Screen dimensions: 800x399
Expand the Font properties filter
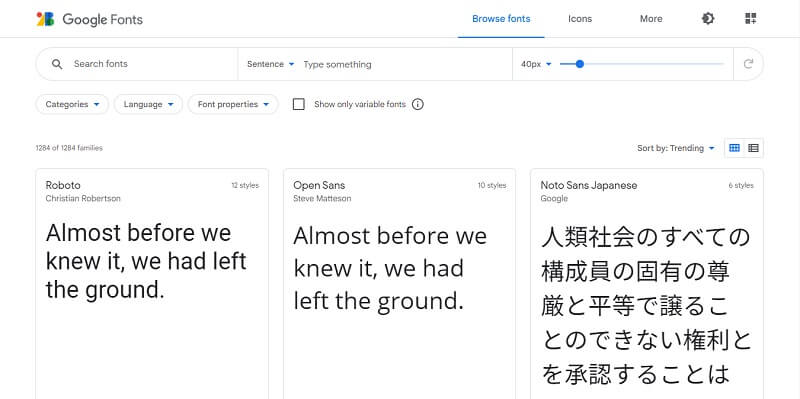pyautogui.click(x=233, y=105)
